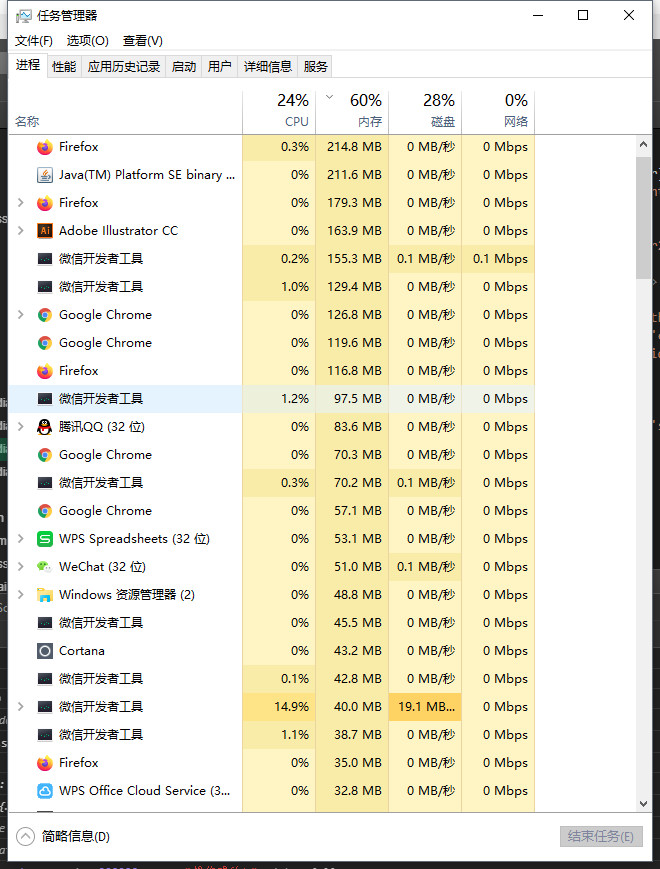660x869 pixels.
Task: Click the Java Platform SE binary icon
Action: pos(45,175)
